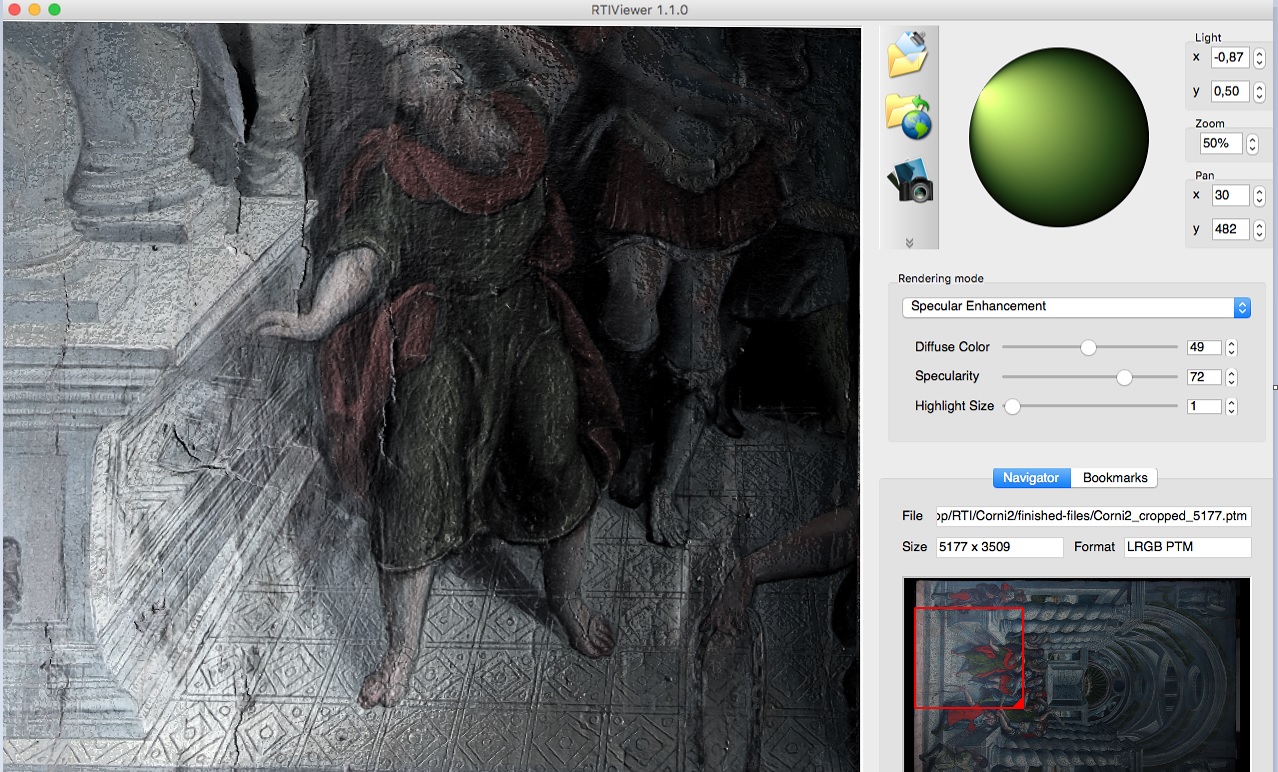
Task: Select the Navigator tab
Action: pos(1031,478)
